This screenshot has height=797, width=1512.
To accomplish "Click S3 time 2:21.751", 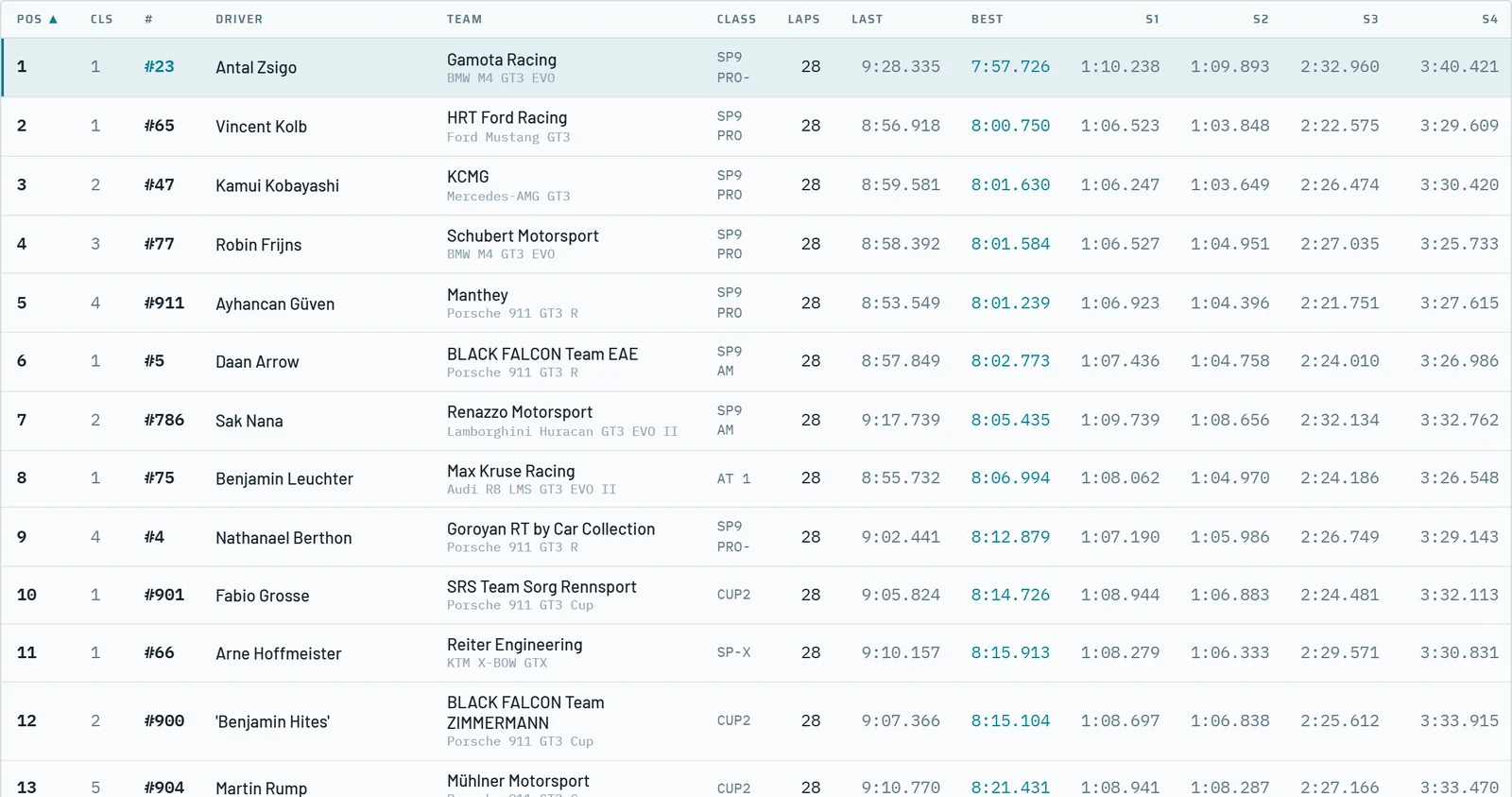I will click(1339, 303).
